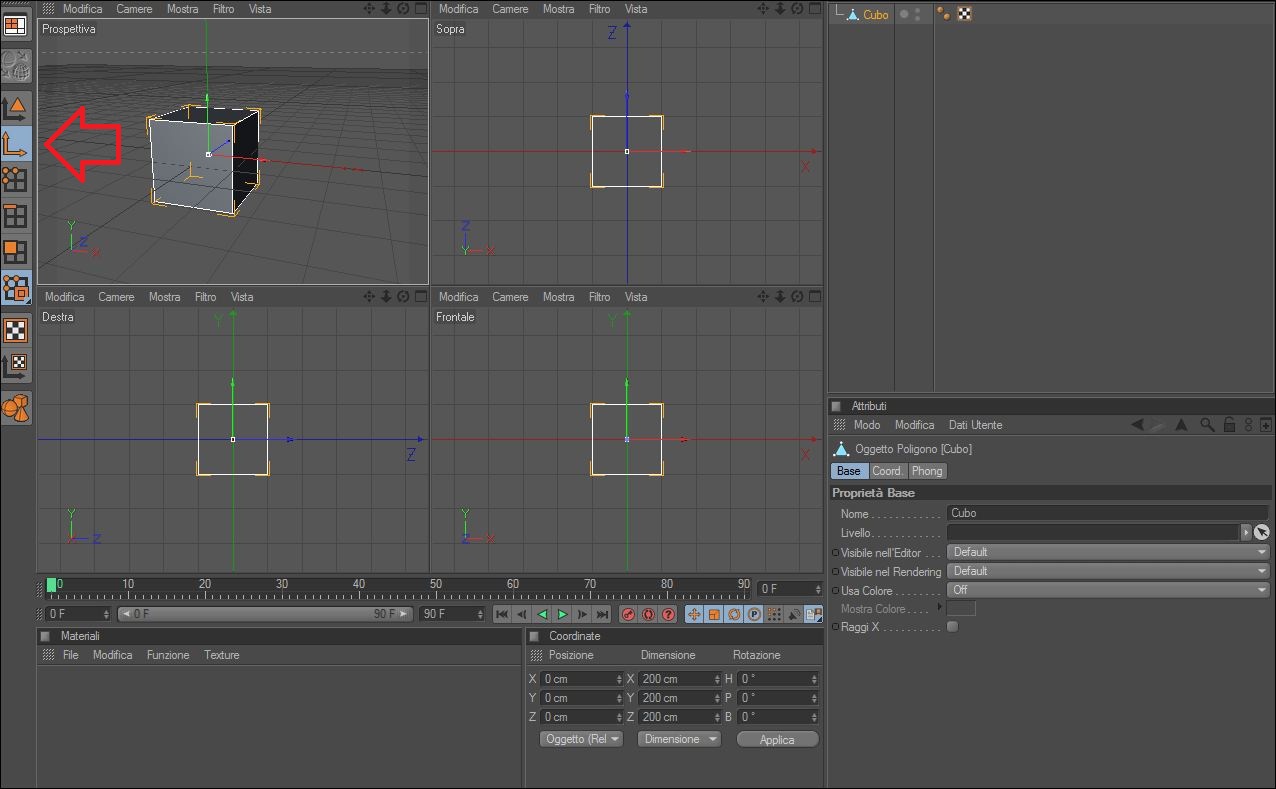Screen dimensions: 1276x789
Task: Click the Applica button
Action: (x=777, y=740)
